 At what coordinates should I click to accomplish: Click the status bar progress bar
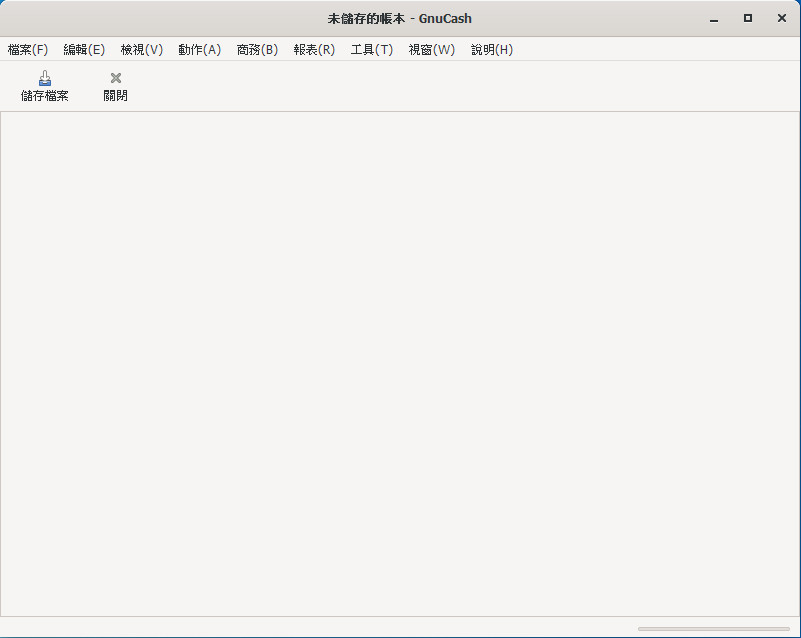714,629
